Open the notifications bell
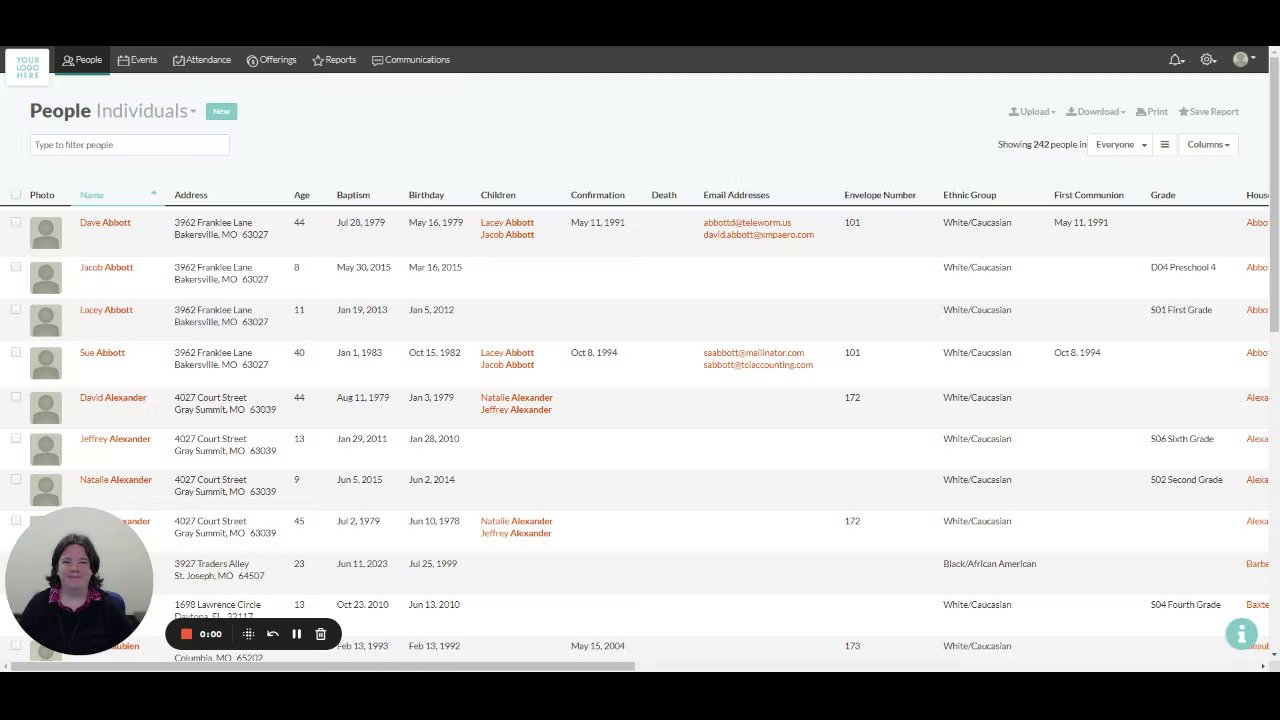Viewport: 1280px width, 720px height. tap(1176, 60)
